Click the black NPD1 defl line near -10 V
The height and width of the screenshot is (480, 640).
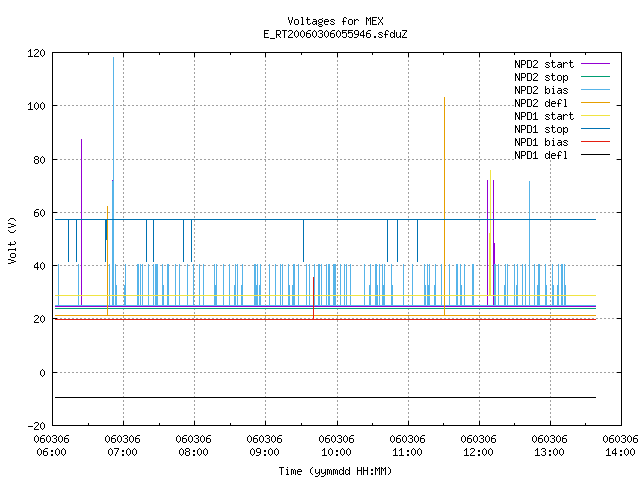click(x=324, y=397)
